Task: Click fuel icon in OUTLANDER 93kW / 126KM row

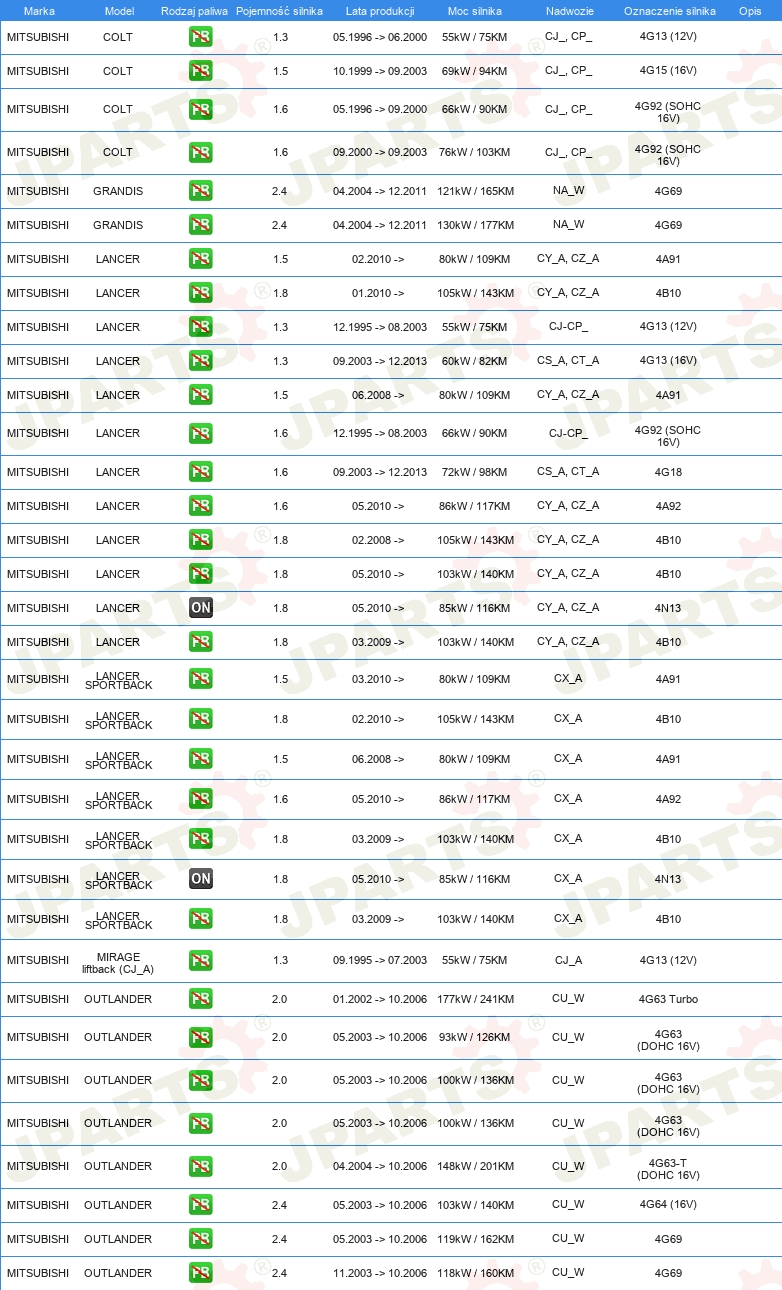Action: 201,1037
